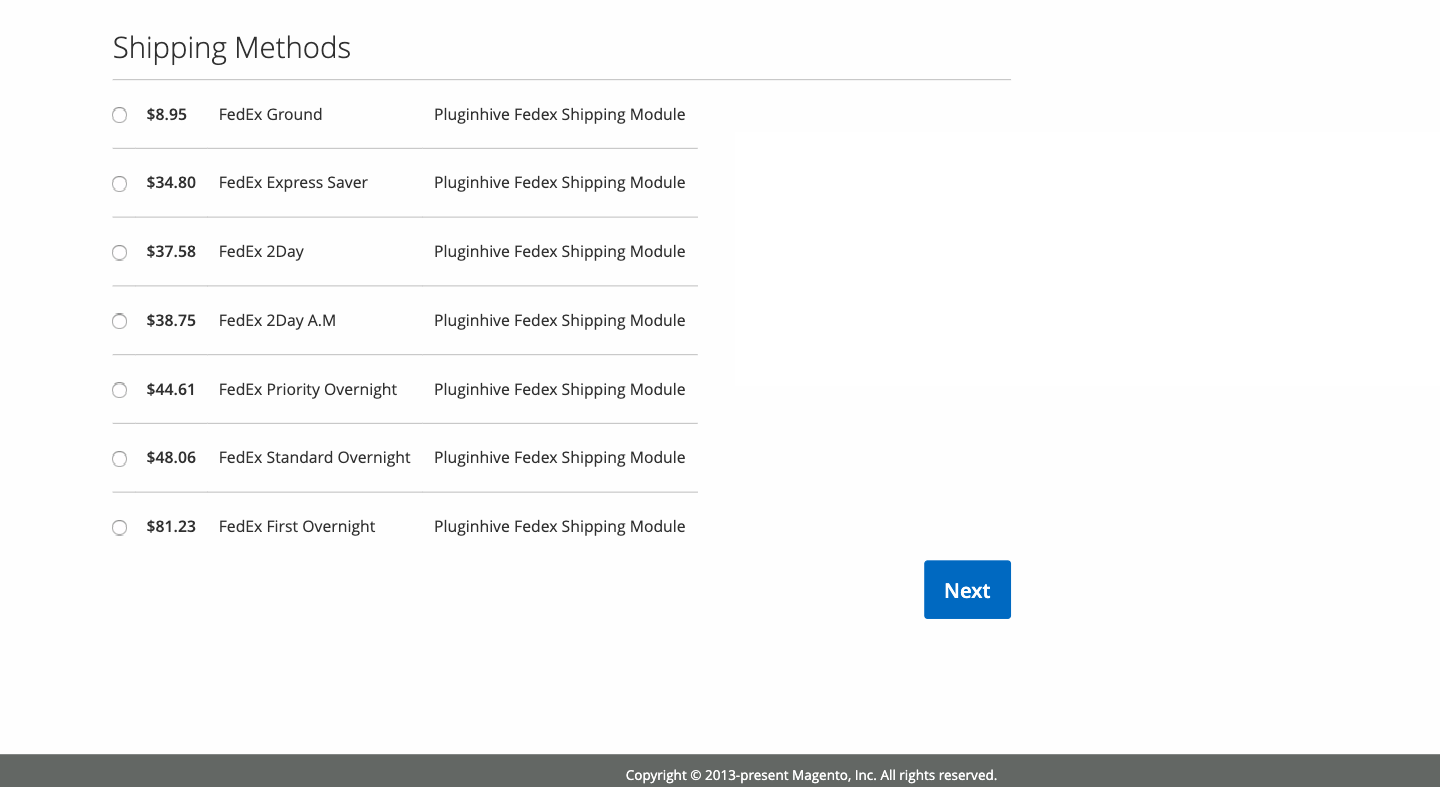Screen dimensions: 1440x787
Task: Select the FedEx 2Day A.M option
Action: coord(119,321)
